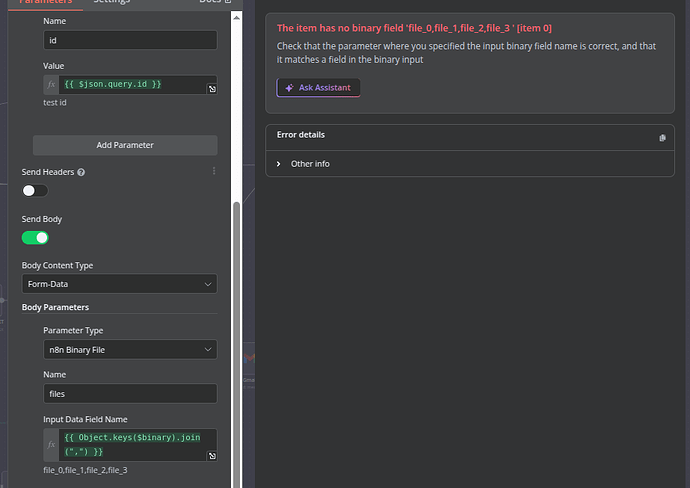Click the 'file_0,file_1,file_2,file_3' preview under the expression
690x488 pixels.
click(85, 470)
